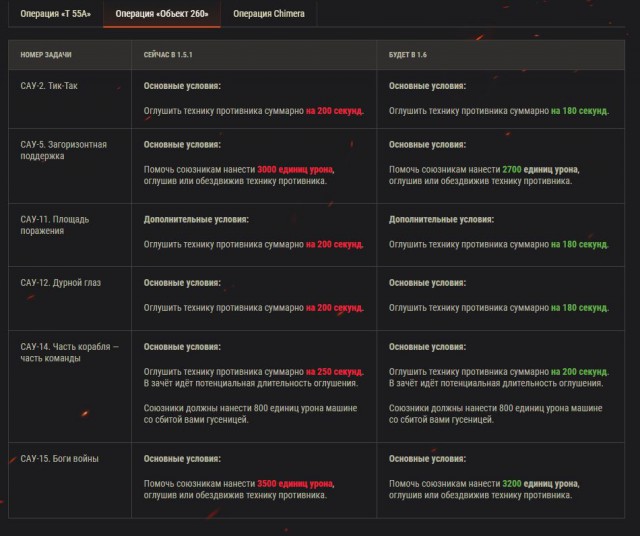Click green 'на 180 секунд' in САУ-2 row
Image resolution: width=640 pixels, height=536 pixels.
580,111
